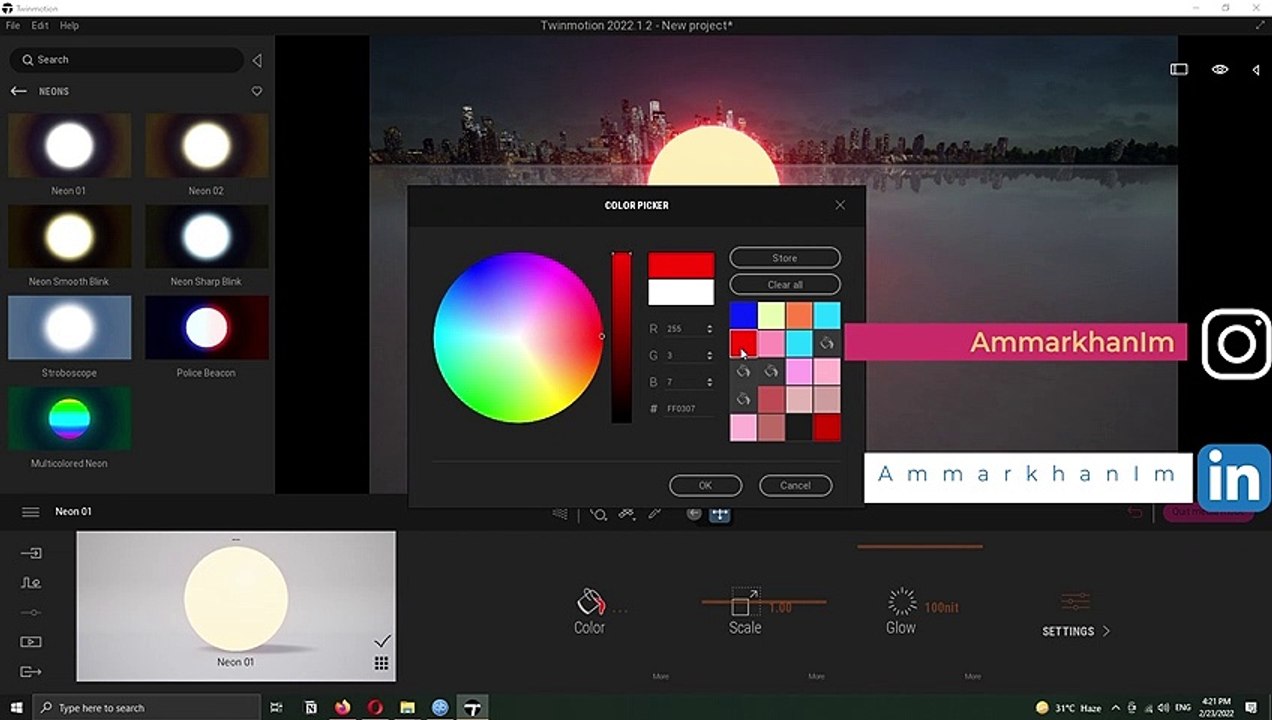Click the undo arrow icon
Viewport: 1272px width, 720px height.
pos(1135,512)
